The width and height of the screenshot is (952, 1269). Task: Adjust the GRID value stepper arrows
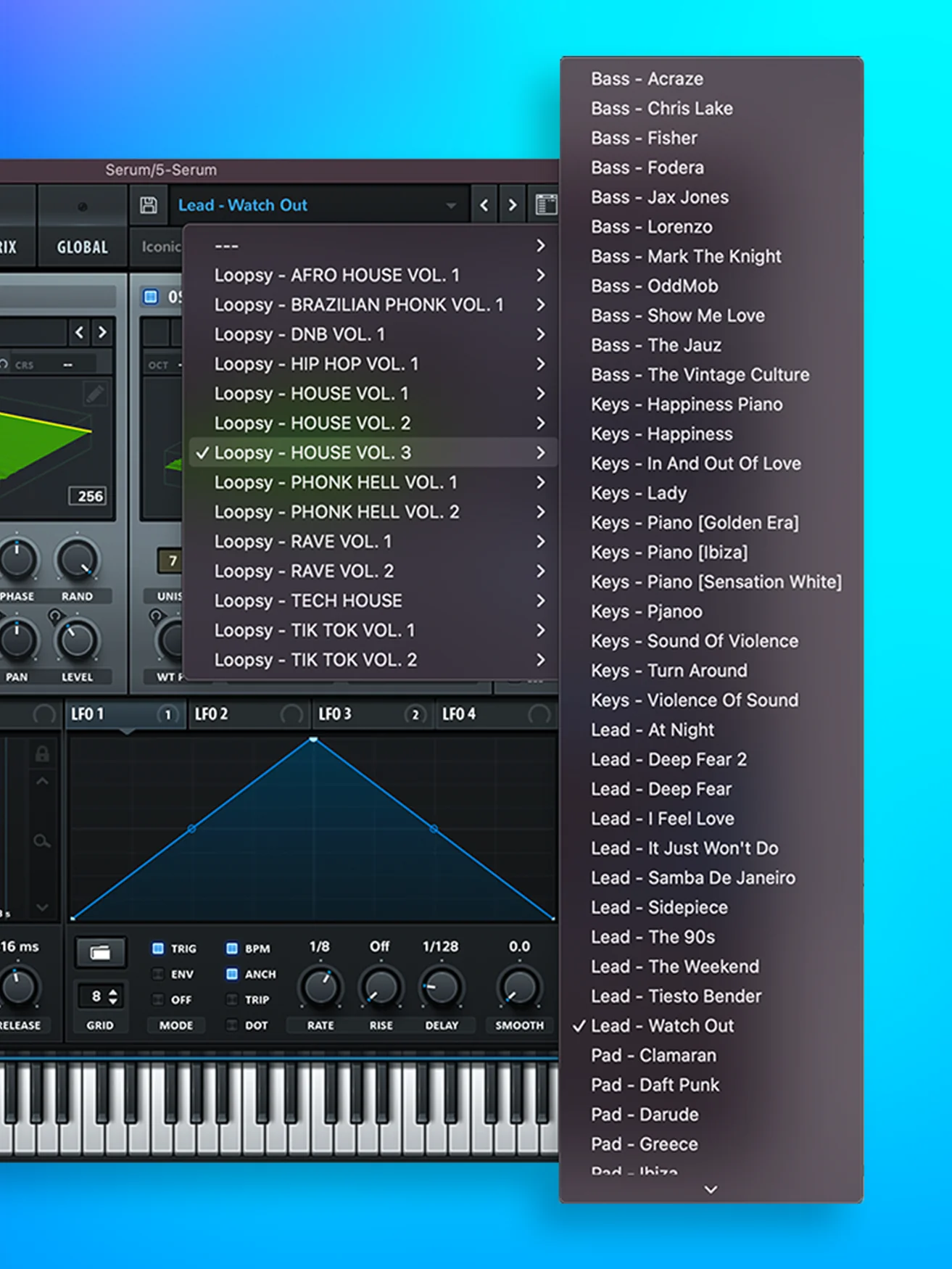pos(113,996)
